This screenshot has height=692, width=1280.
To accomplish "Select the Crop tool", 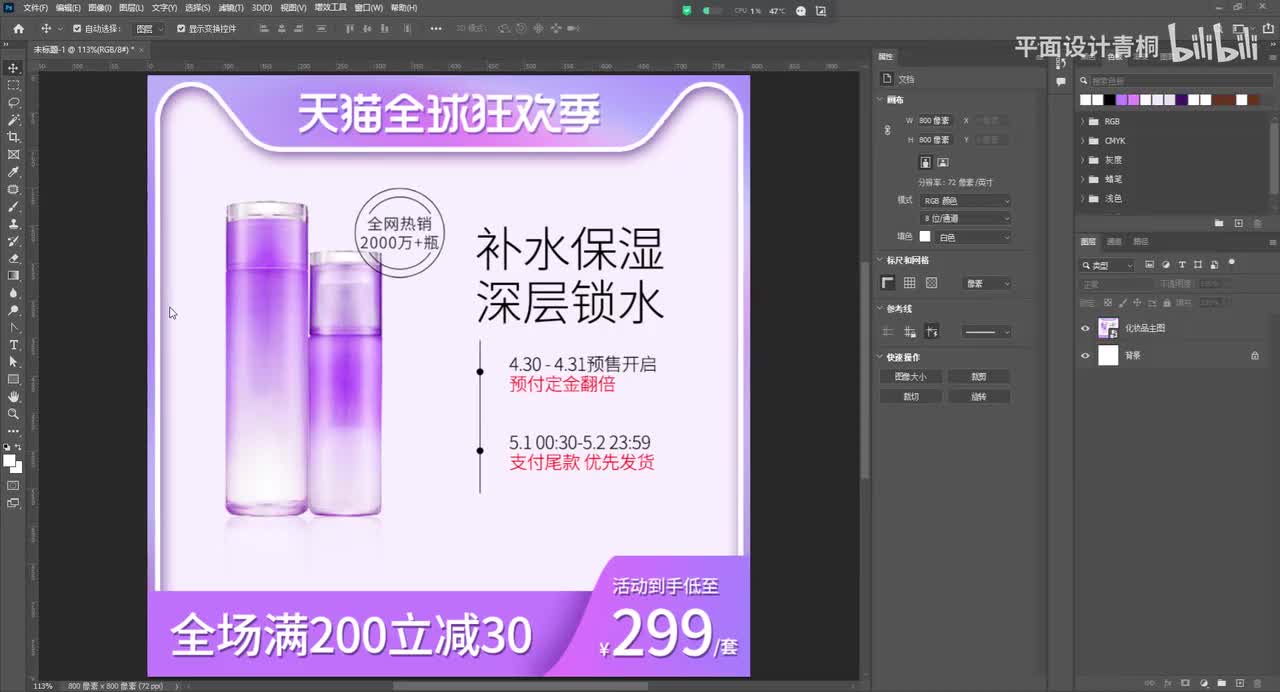I will point(13,137).
